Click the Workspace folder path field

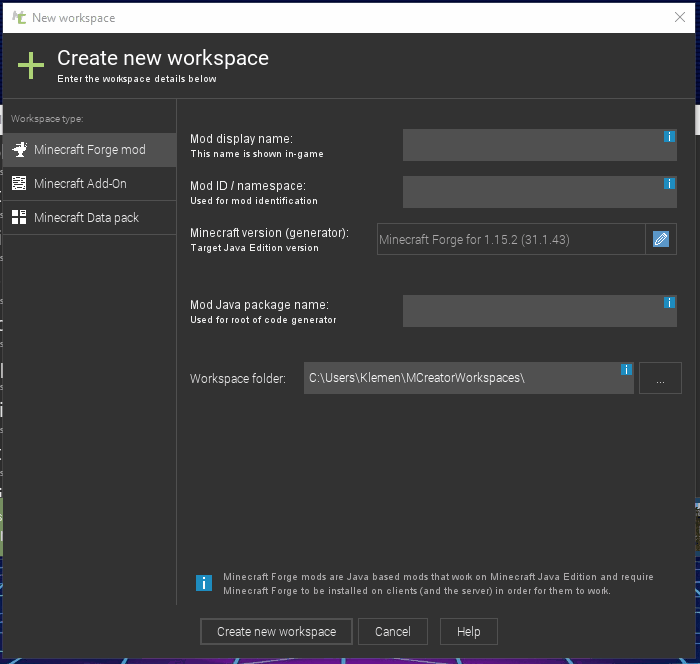(x=469, y=378)
